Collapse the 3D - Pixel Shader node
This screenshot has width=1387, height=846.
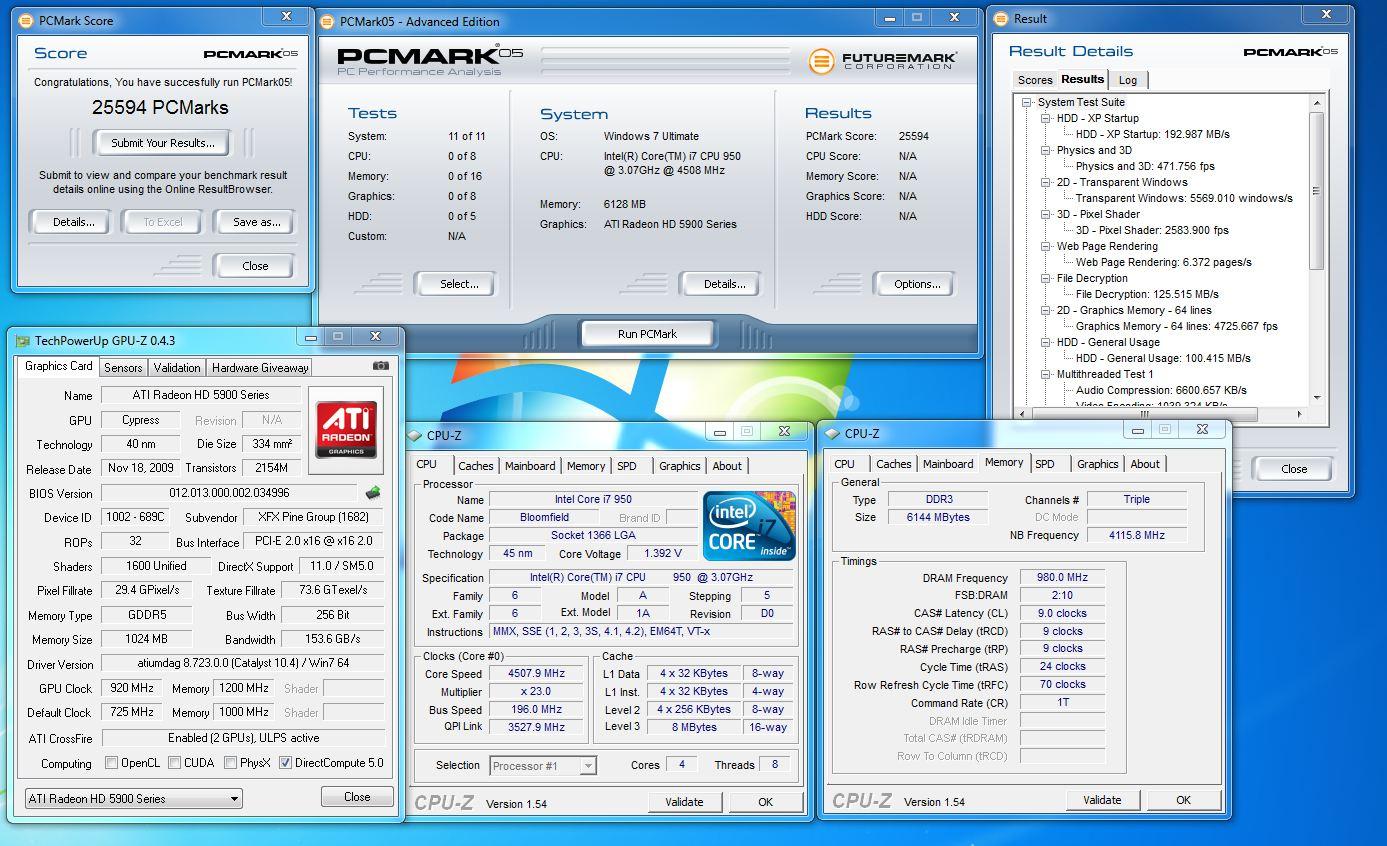pyautogui.click(x=1046, y=214)
